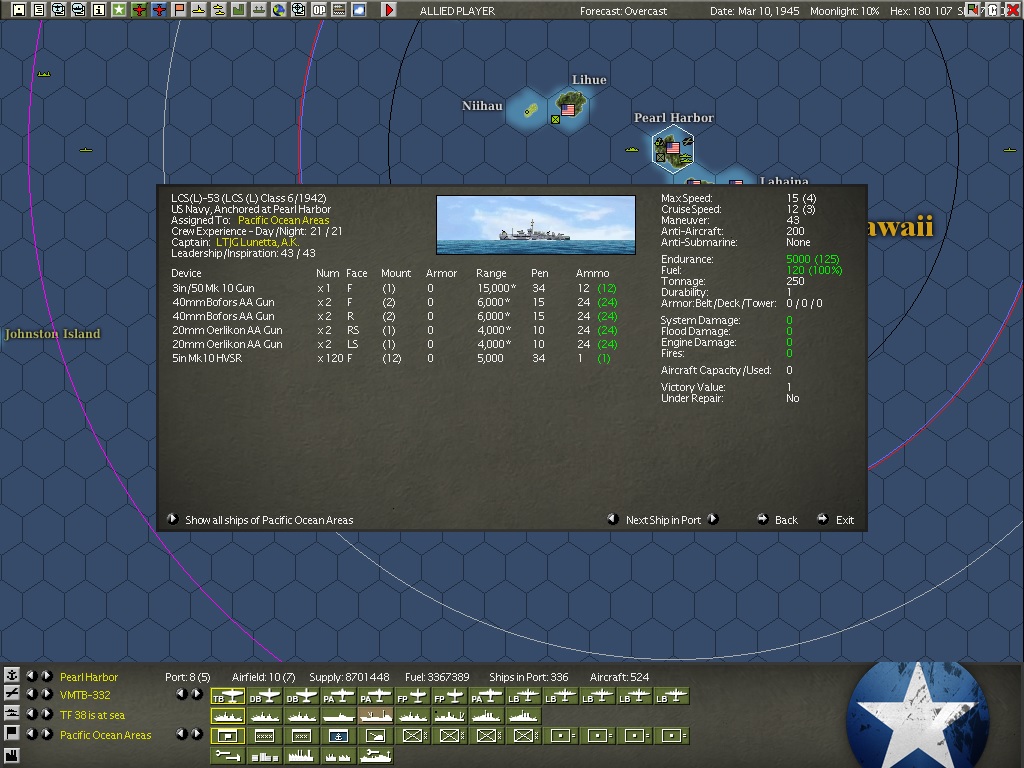Select the xxx headquarters unit icon
The image size is (1024, 768).
[301, 736]
